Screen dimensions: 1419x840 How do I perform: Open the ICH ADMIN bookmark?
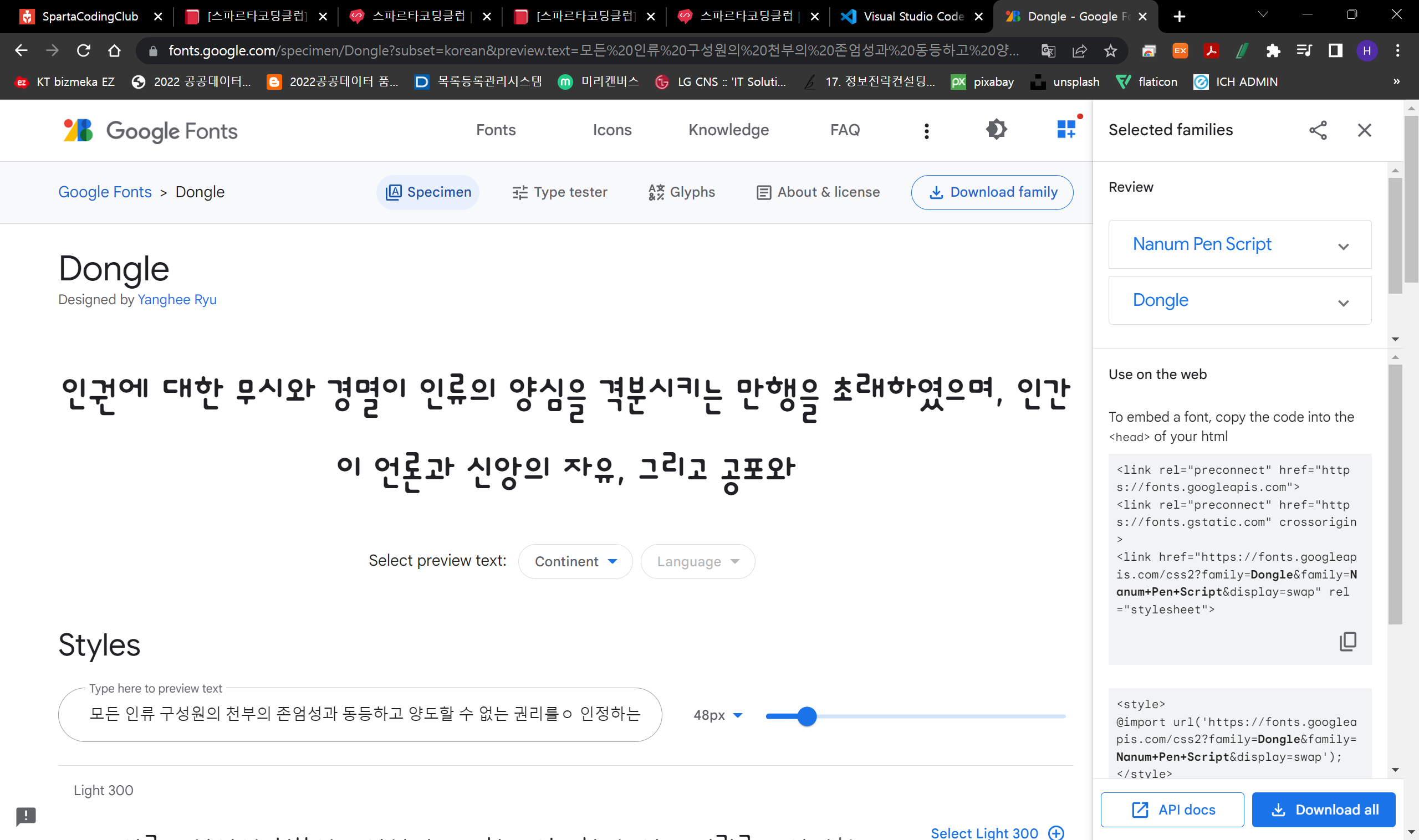click(x=1236, y=81)
